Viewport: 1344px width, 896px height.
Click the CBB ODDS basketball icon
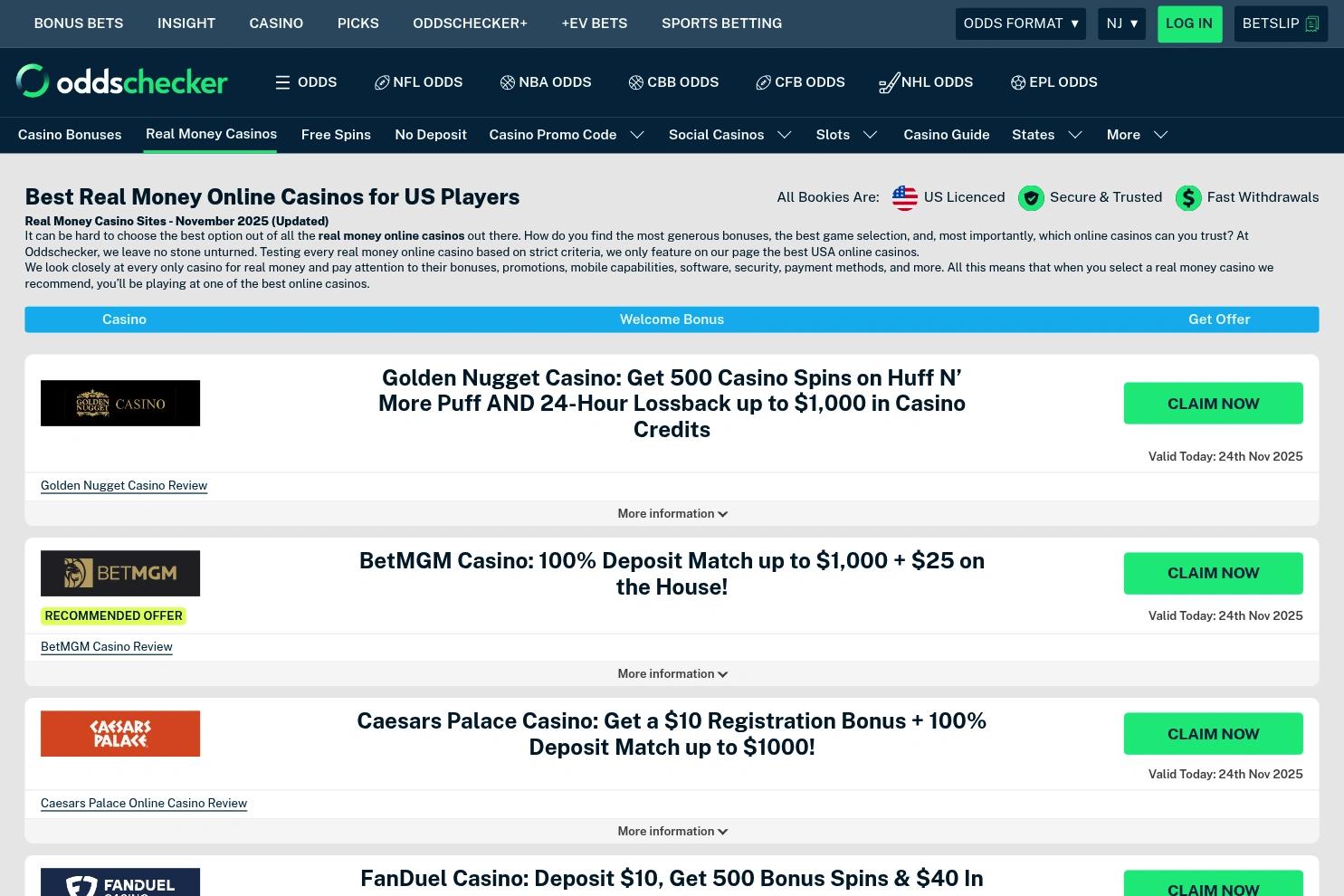coord(636,82)
